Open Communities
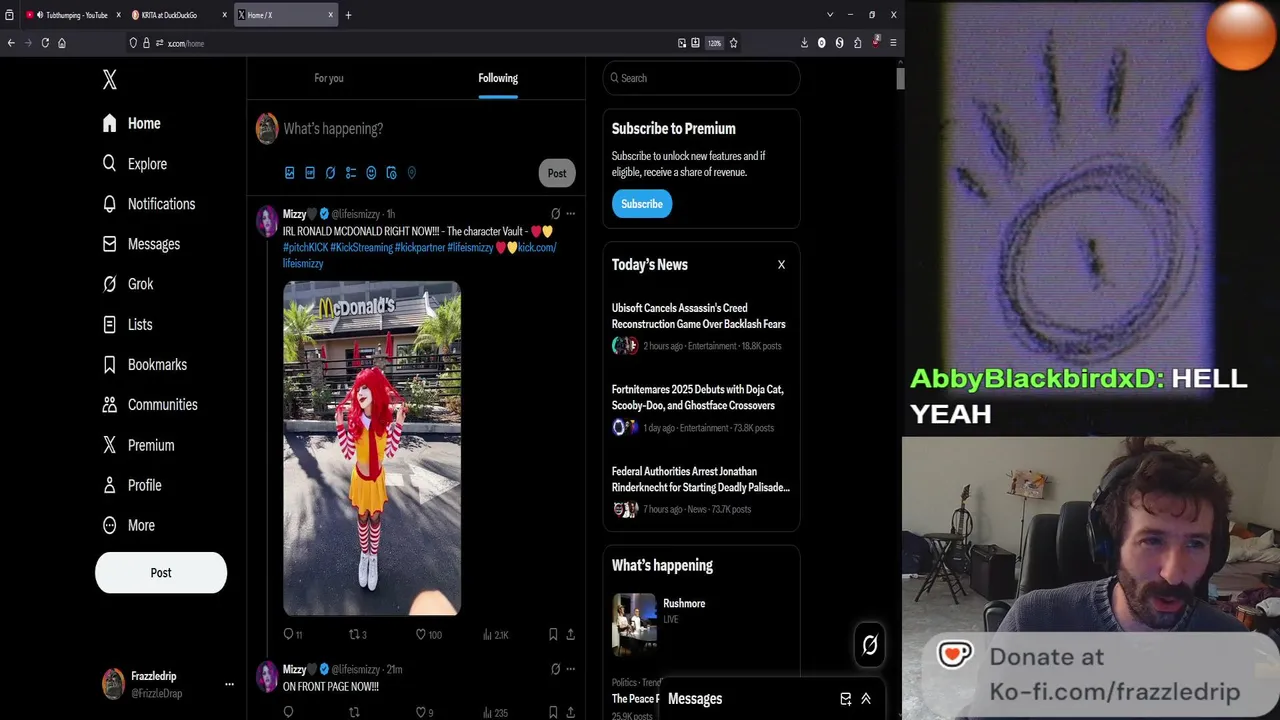This screenshot has height=720, width=1280. [150, 405]
